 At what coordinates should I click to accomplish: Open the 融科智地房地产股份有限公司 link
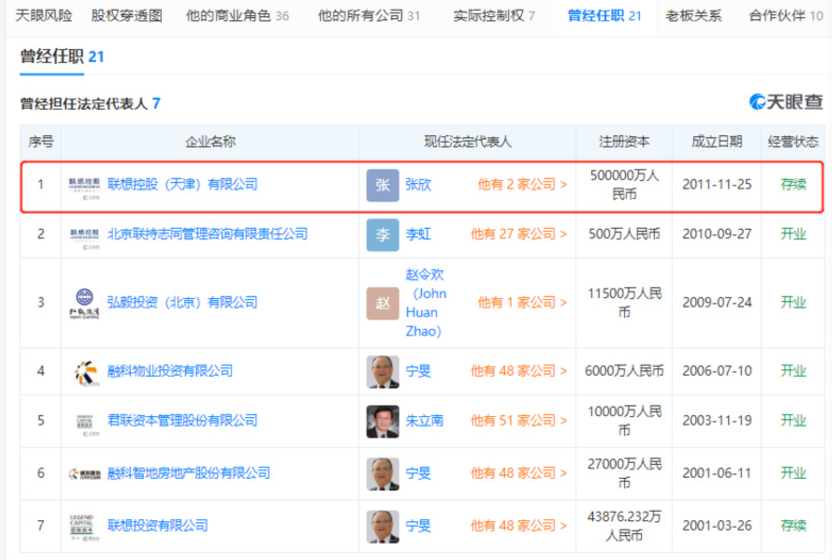[189, 472]
